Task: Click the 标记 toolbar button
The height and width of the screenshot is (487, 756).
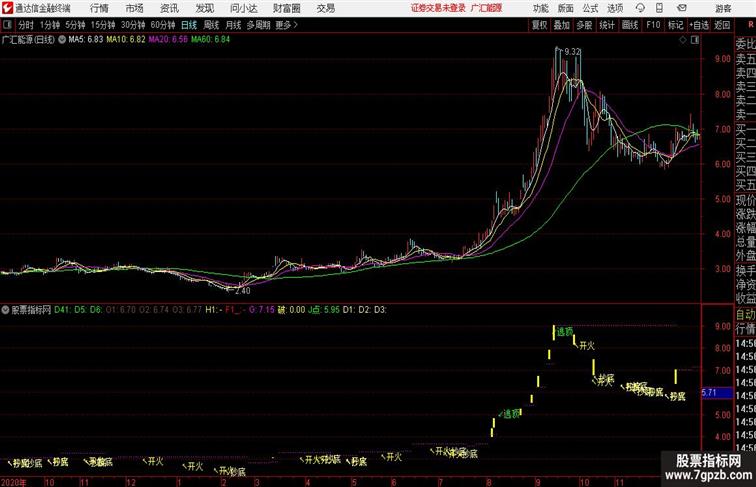Action: (675, 25)
